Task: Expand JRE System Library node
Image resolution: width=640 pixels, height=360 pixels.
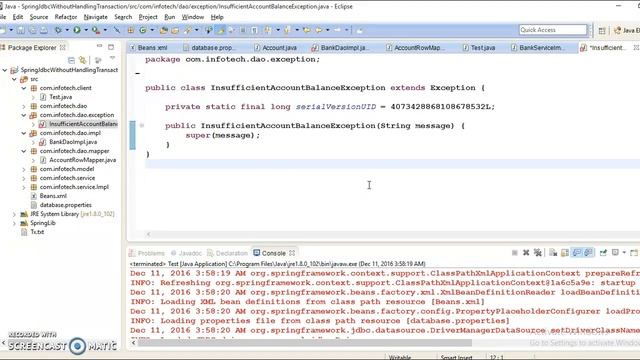Action: 14,214
